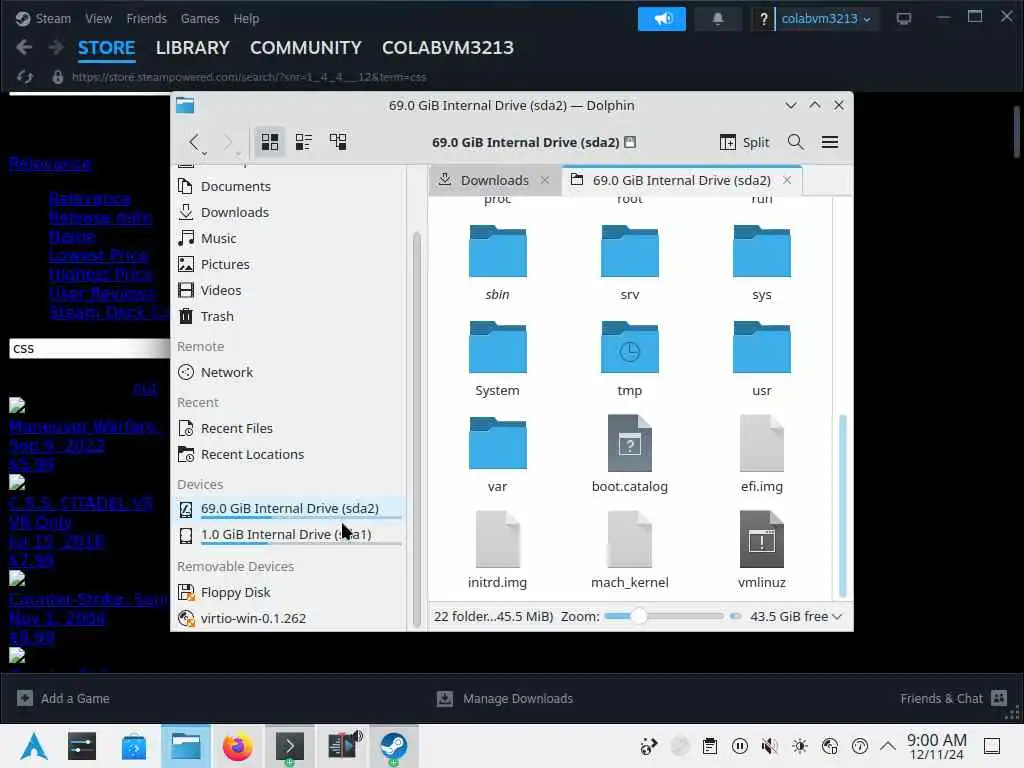Image resolution: width=1024 pixels, height=768 pixels.
Task: Open back history dropdown arrow in Dolphin
Action: [204, 153]
